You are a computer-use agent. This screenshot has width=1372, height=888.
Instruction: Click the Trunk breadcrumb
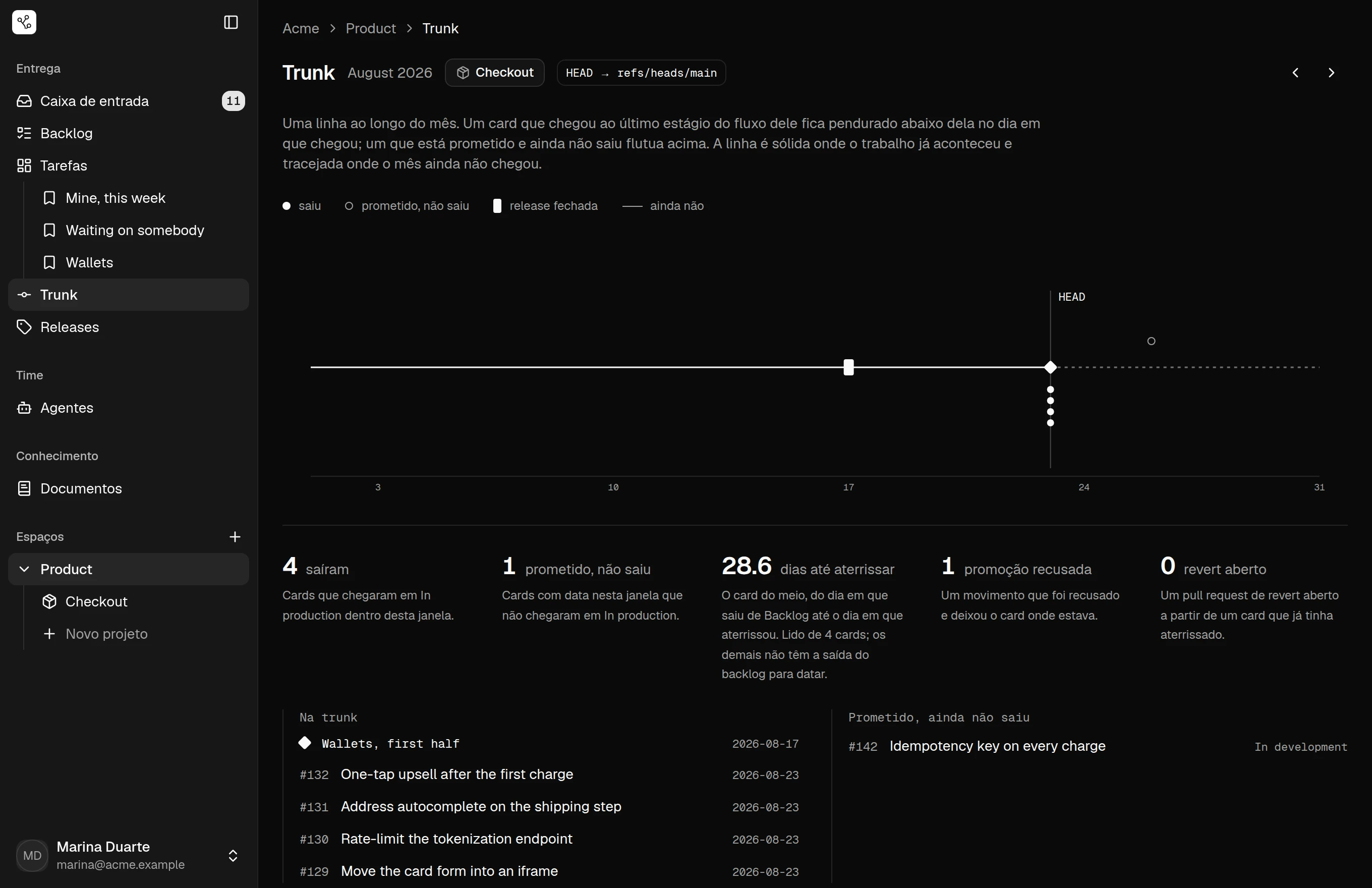(440, 28)
